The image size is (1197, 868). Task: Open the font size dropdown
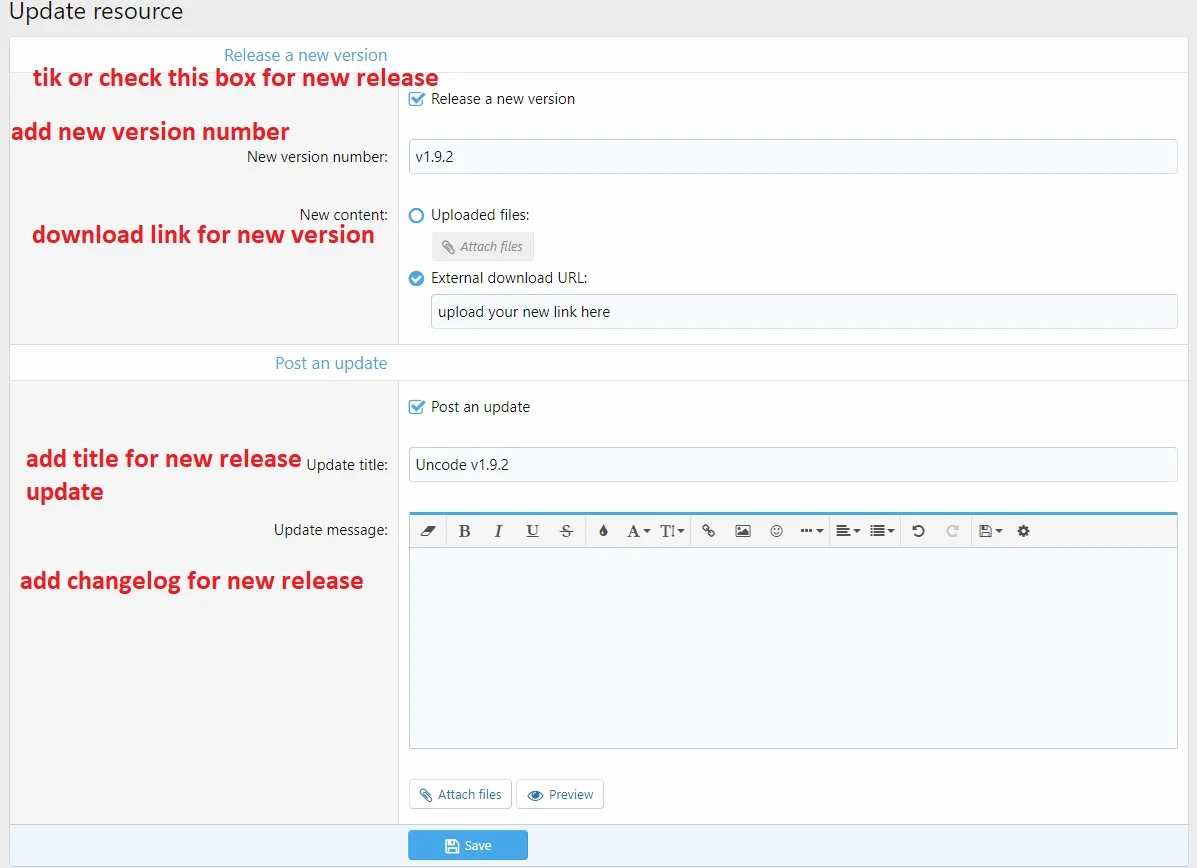click(672, 531)
